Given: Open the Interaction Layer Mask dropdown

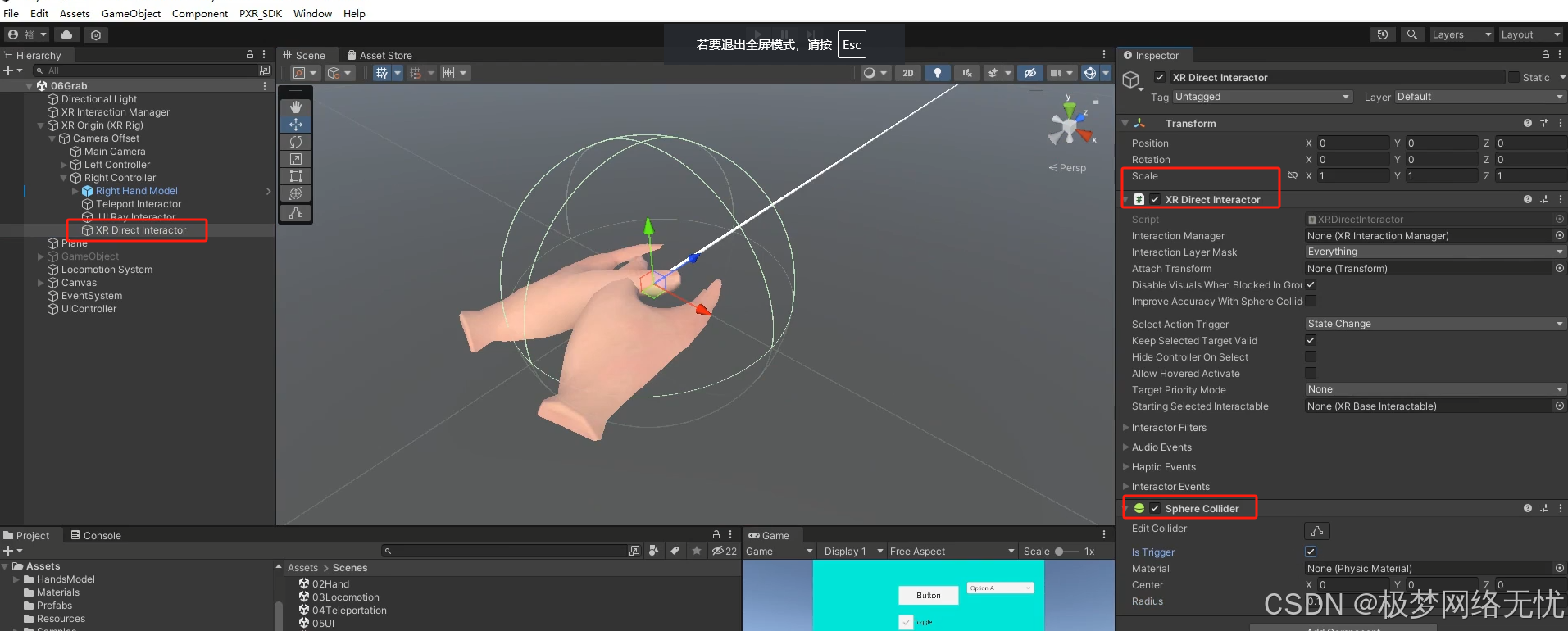Looking at the screenshot, I should pyautogui.click(x=1435, y=252).
